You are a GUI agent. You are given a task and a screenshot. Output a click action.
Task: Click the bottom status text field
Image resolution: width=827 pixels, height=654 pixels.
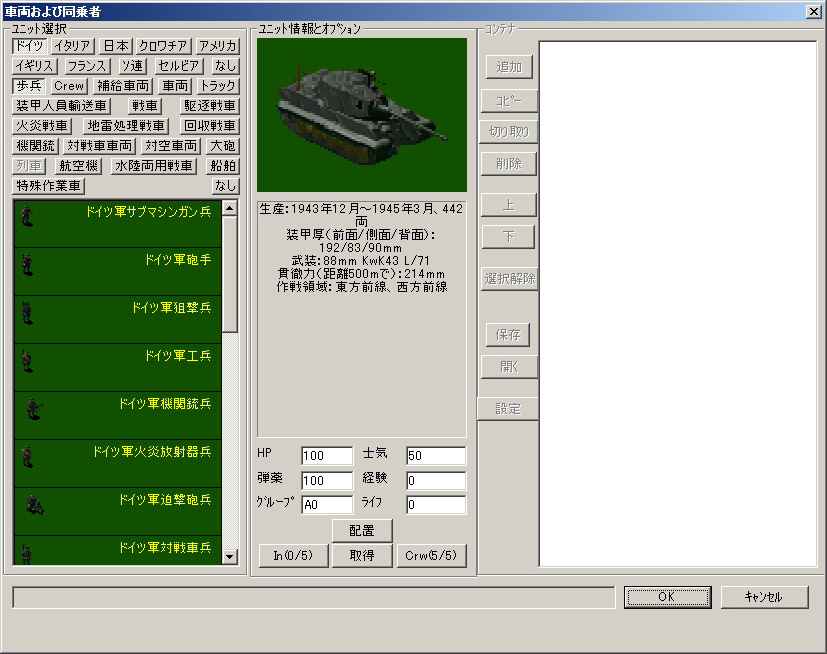[x=314, y=598]
